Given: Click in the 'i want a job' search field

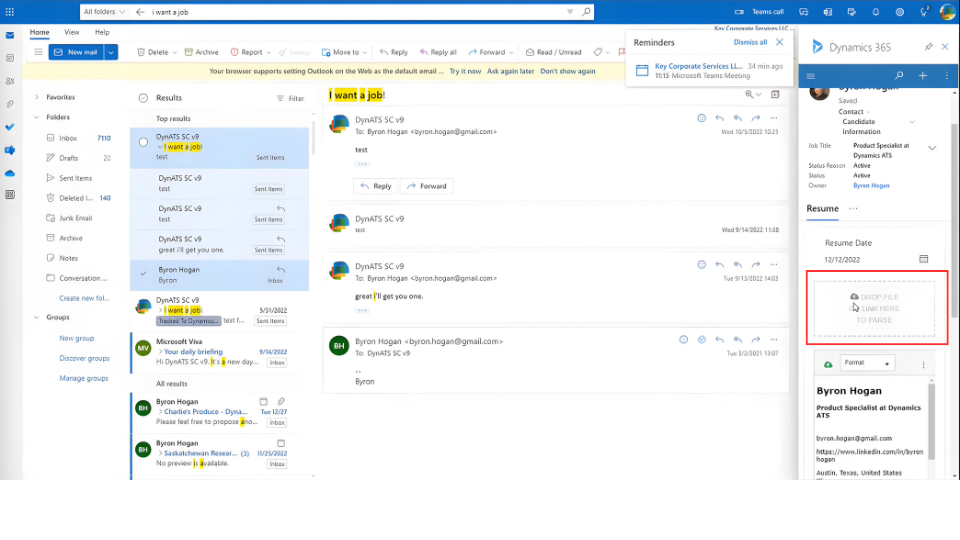Looking at the screenshot, I should (355, 12).
